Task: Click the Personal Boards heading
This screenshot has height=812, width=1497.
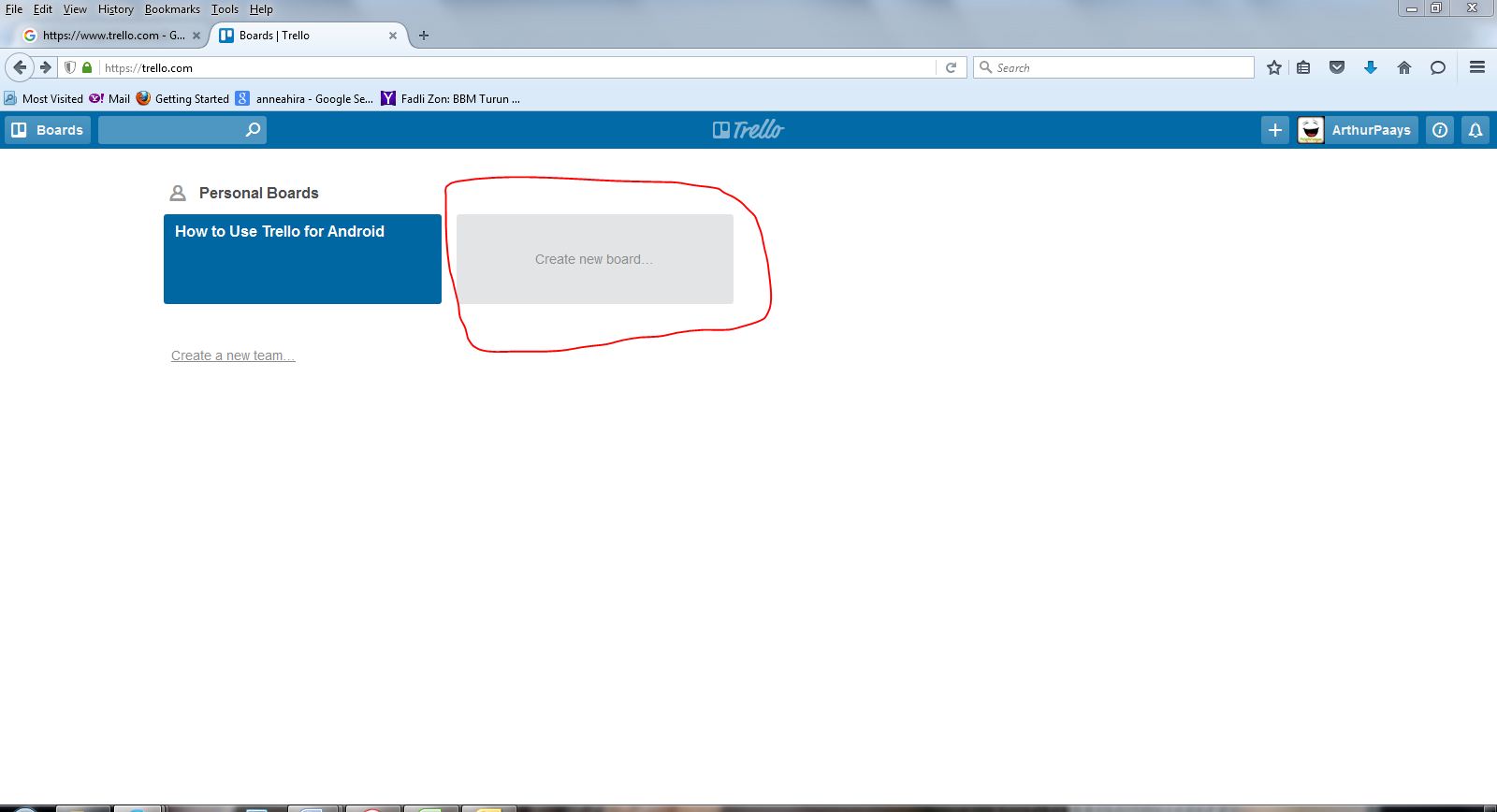Action: click(259, 193)
